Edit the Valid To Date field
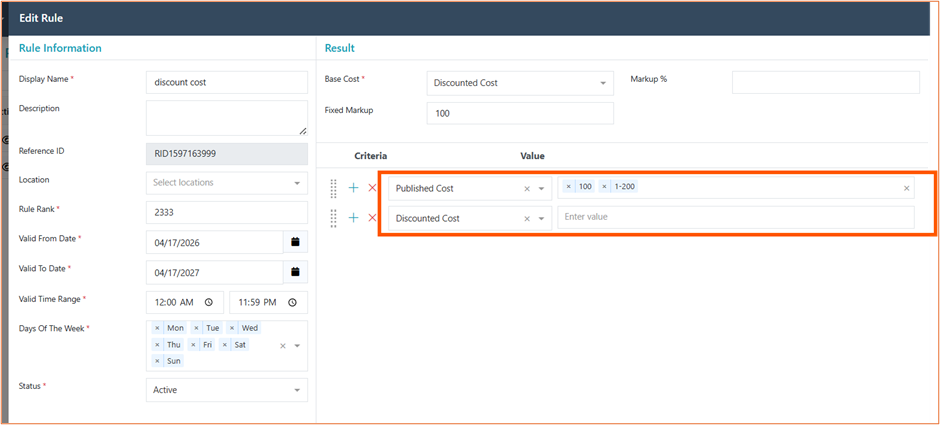940x425 pixels. click(x=215, y=272)
